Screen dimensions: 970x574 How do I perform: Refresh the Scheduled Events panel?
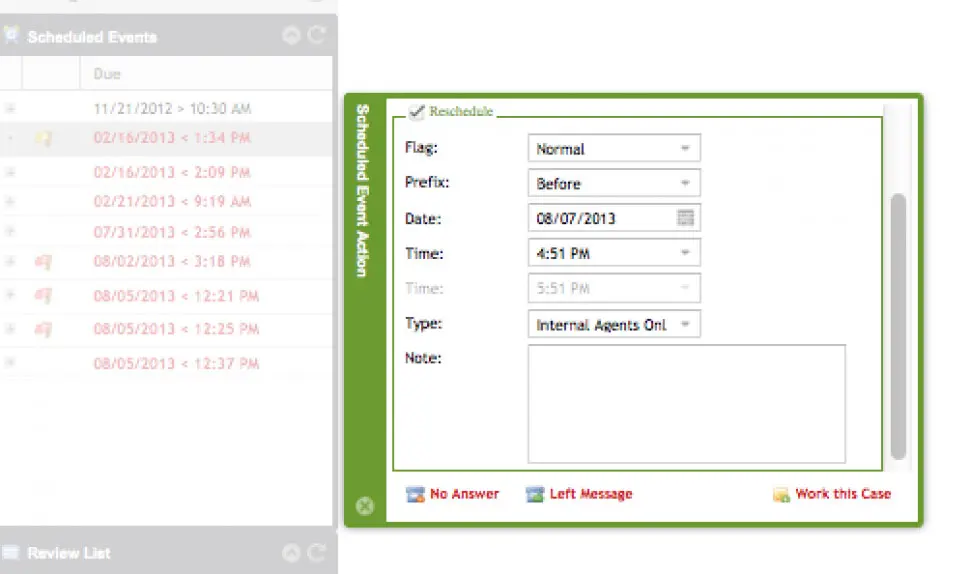click(x=316, y=35)
